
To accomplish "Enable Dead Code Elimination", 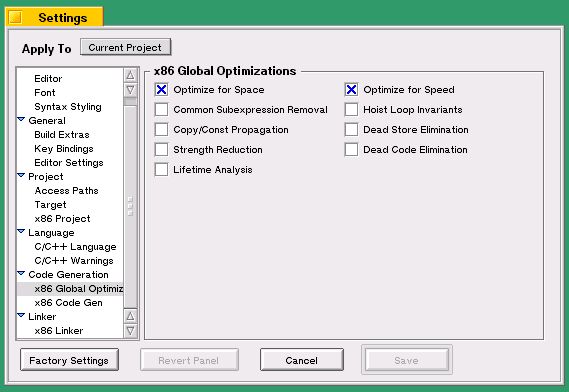I will coord(351,149).
